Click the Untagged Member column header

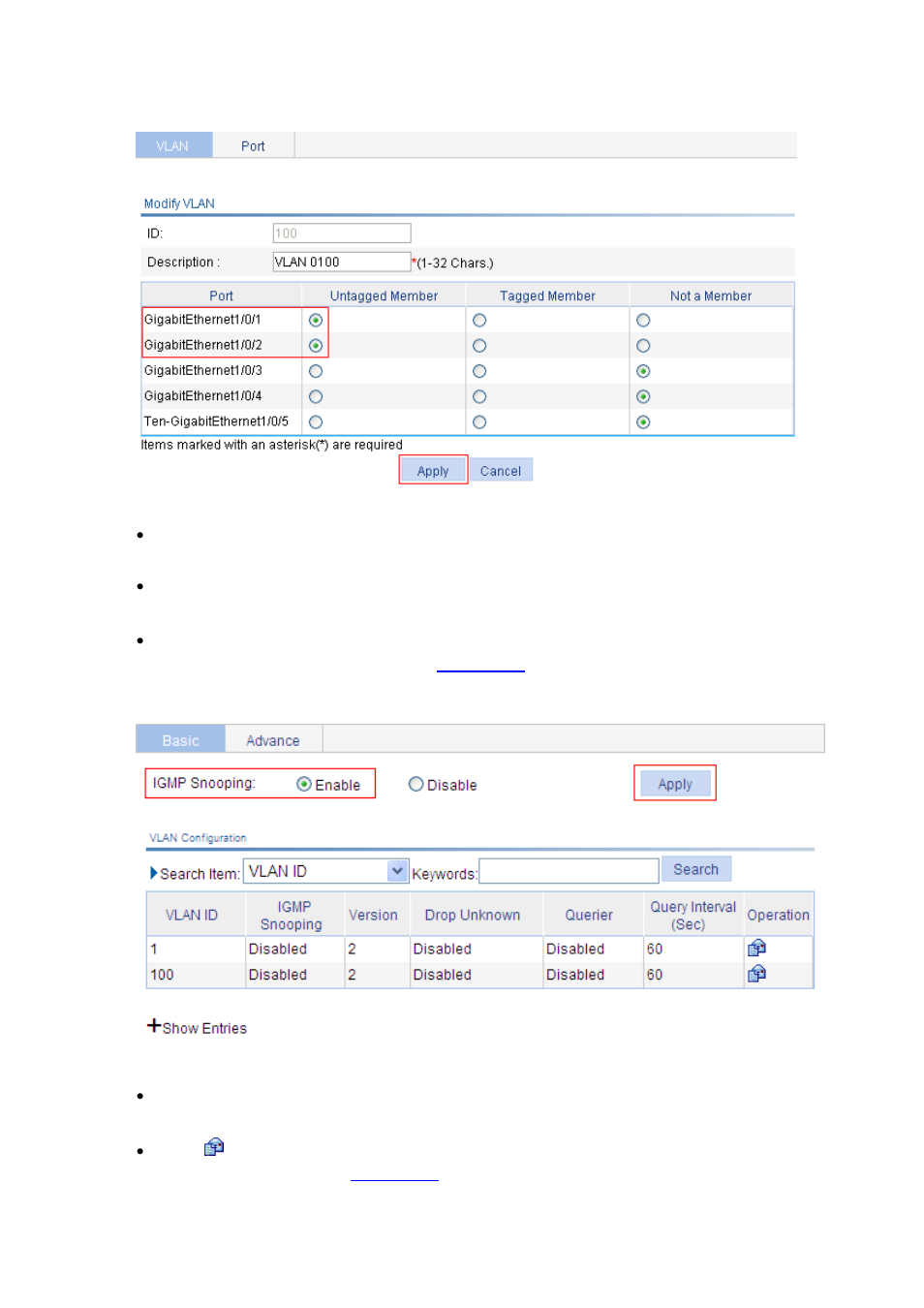click(384, 296)
